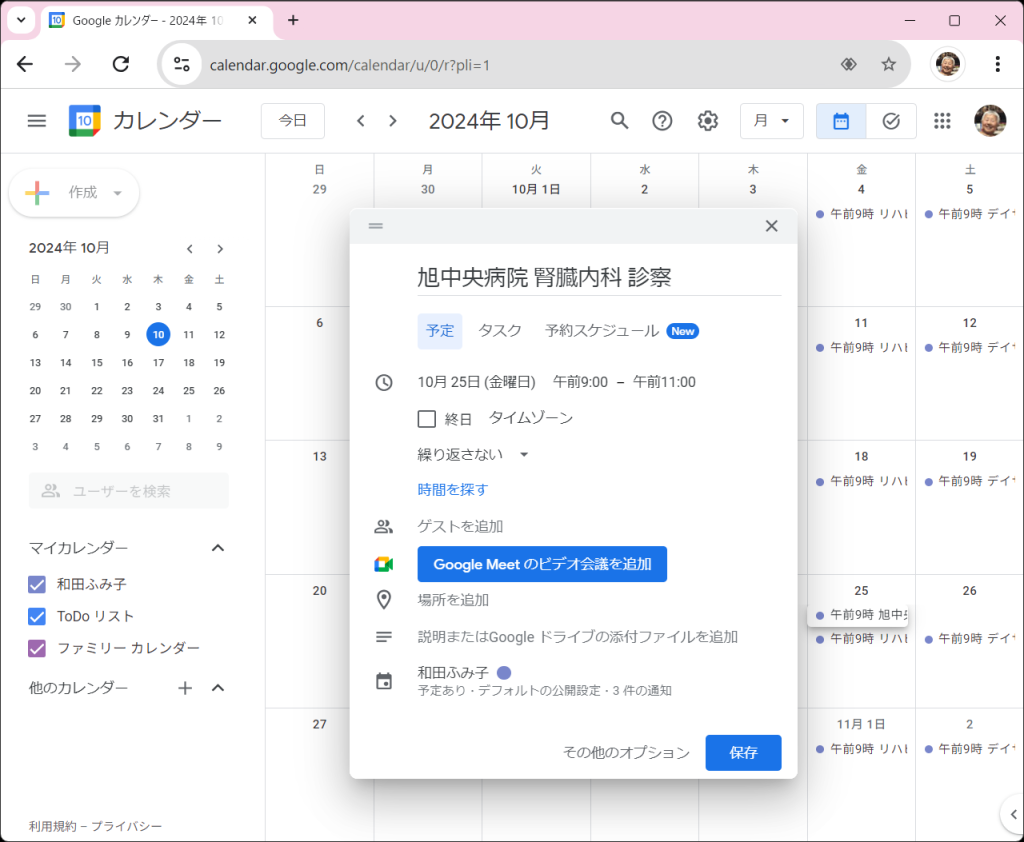Open the 繰り返さない repeat dropdown
The height and width of the screenshot is (842, 1024).
point(473,454)
